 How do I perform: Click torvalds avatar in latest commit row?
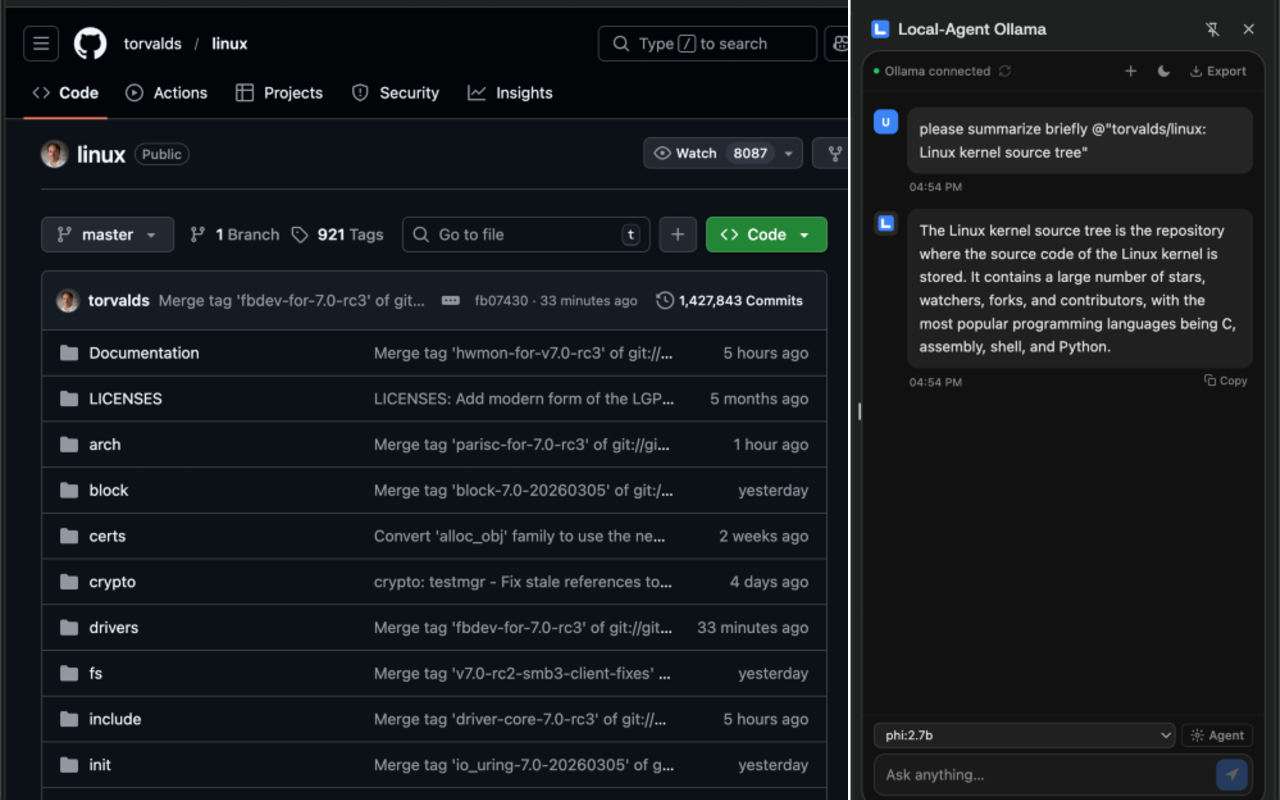click(x=68, y=301)
